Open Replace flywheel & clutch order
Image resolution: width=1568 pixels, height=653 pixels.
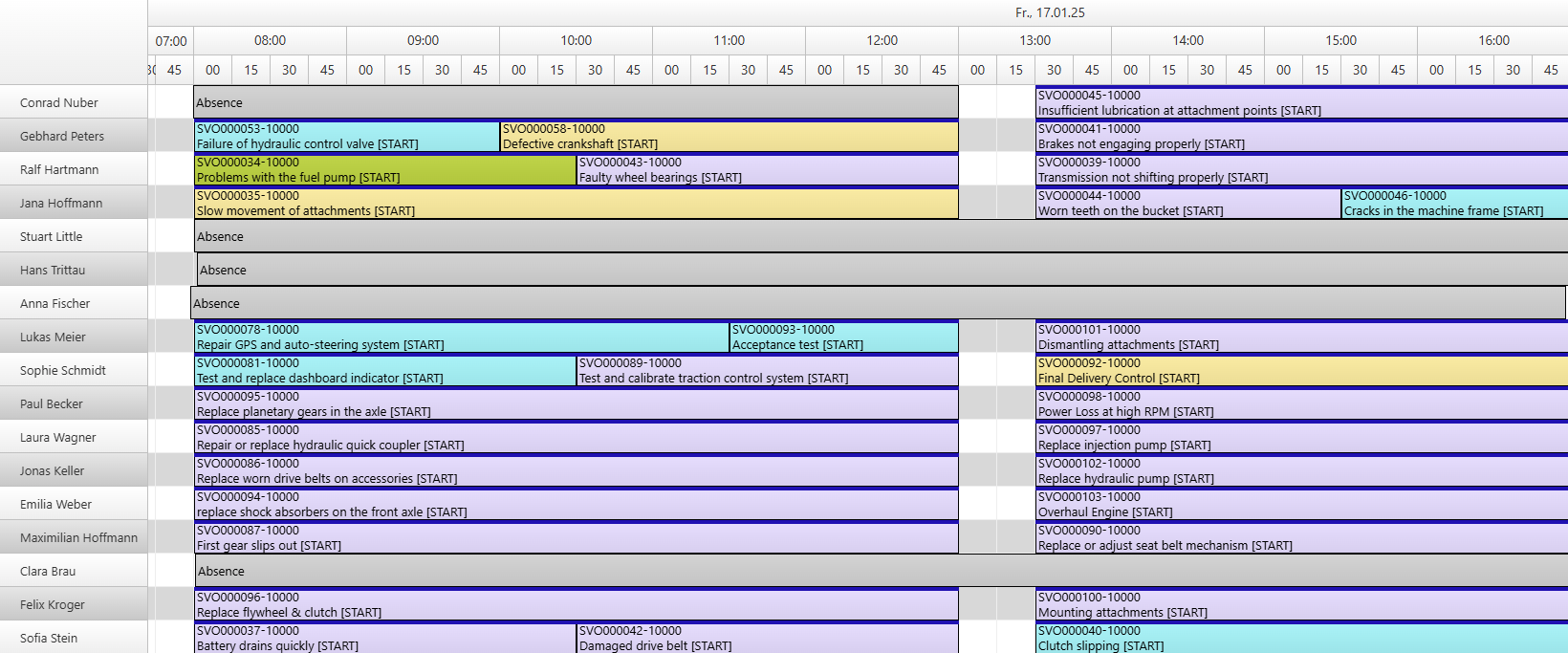(576, 605)
